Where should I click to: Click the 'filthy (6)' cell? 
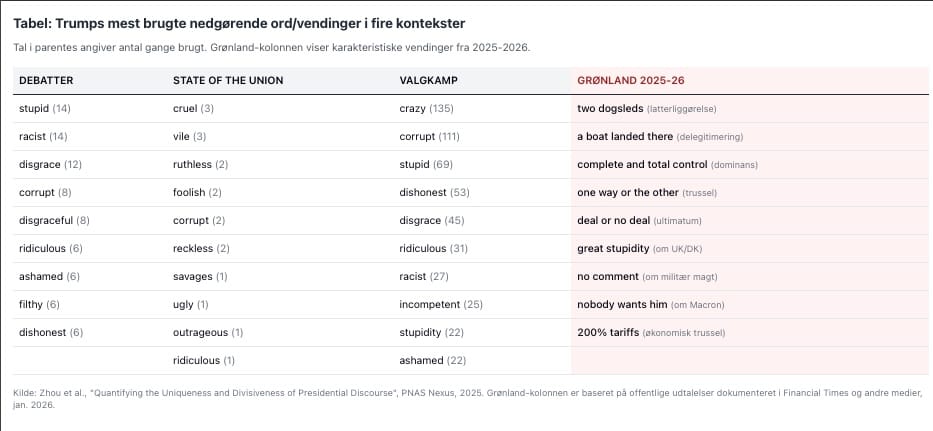pos(40,304)
